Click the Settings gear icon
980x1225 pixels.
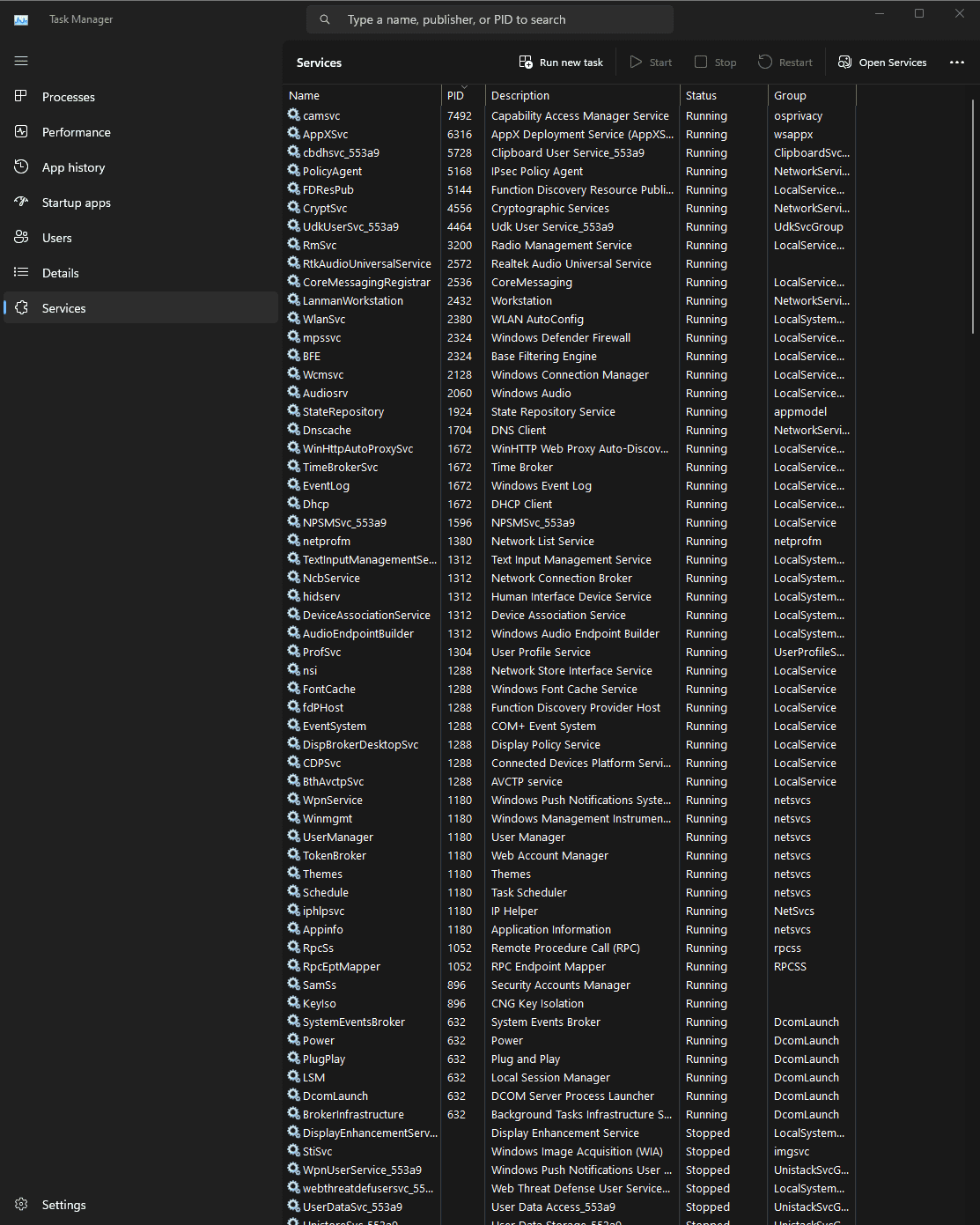pyautogui.click(x=21, y=1204)
